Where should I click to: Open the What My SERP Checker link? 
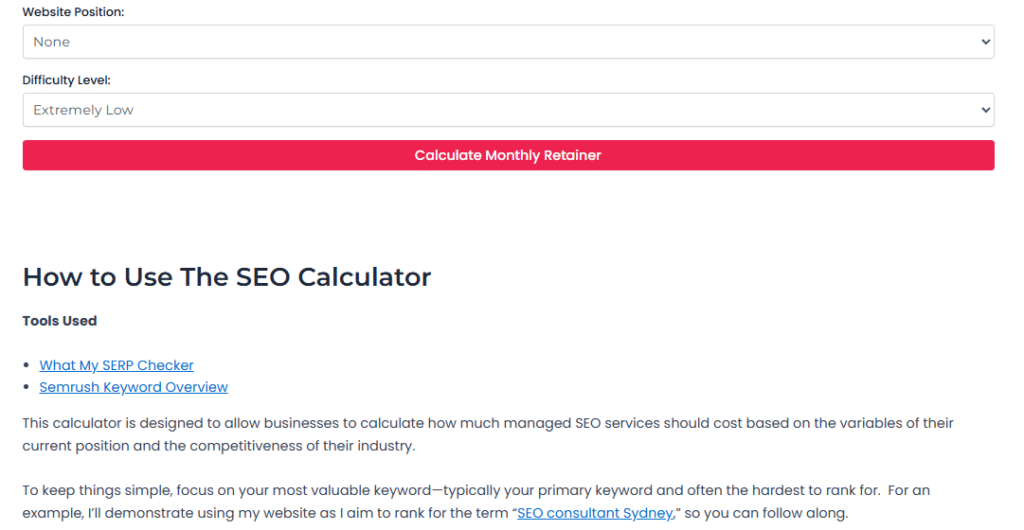(x=116, y=365)
